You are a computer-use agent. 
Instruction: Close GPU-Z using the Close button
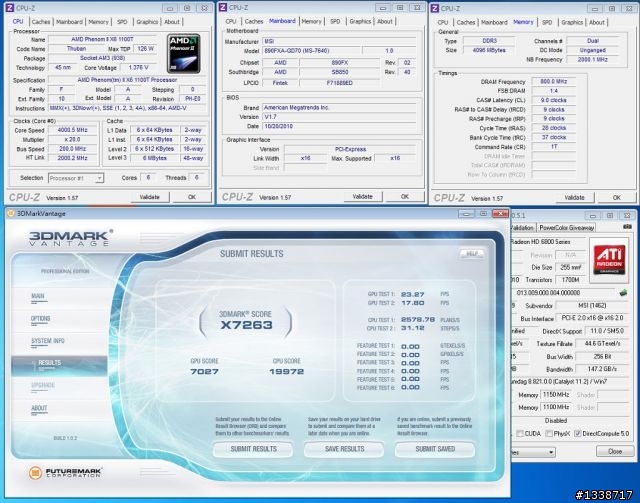(x=615, y=452)
